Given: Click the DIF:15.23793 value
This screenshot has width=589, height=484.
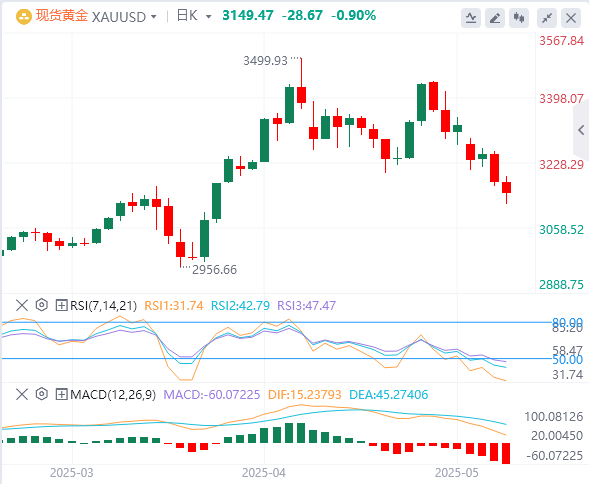Looking at the screenshot, I should (x=305, y=395).
